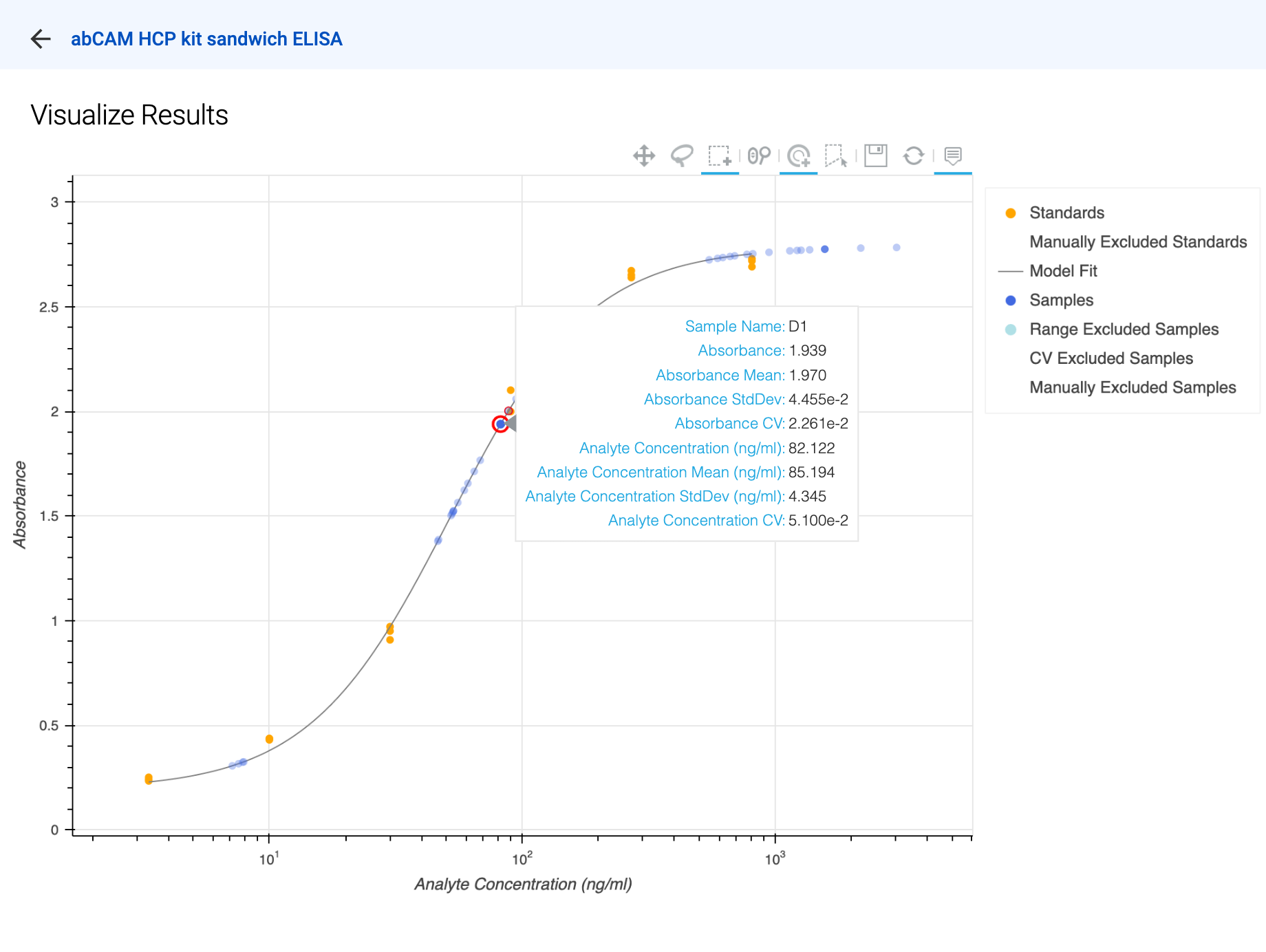Toggle visibility of Standards in the legend
This screenshot has height=952, width=1266.
coord(1066,213)
